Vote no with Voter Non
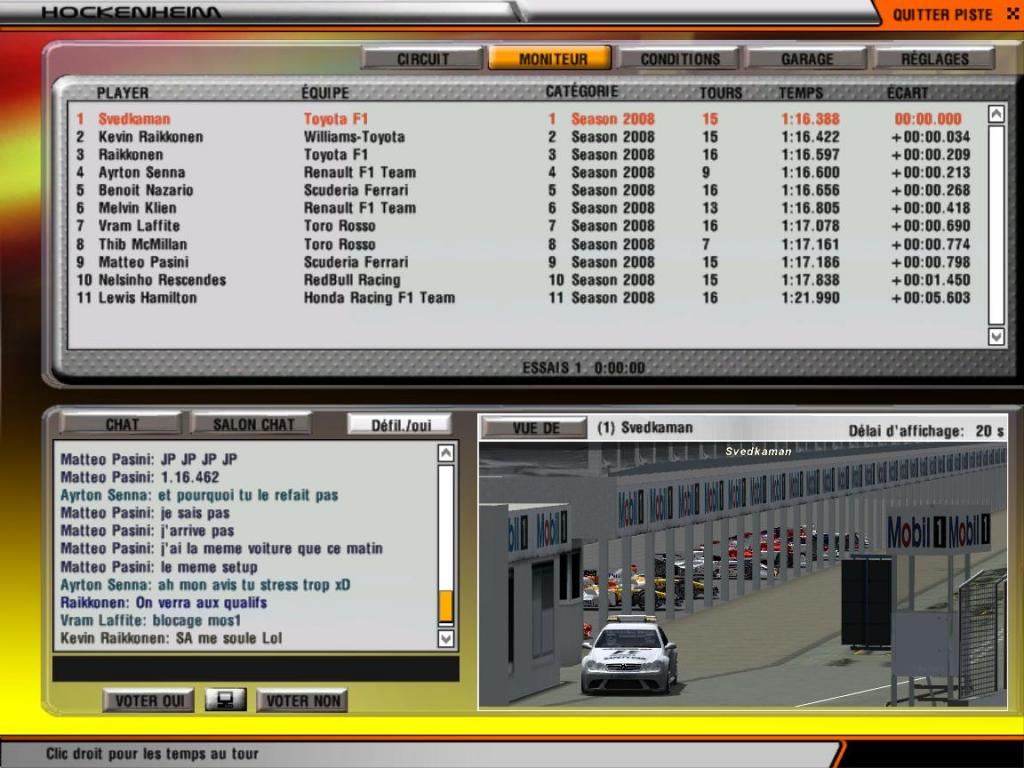Image resolution: width=1024 pixels, height=768 pixels. (x=302, y=701)
